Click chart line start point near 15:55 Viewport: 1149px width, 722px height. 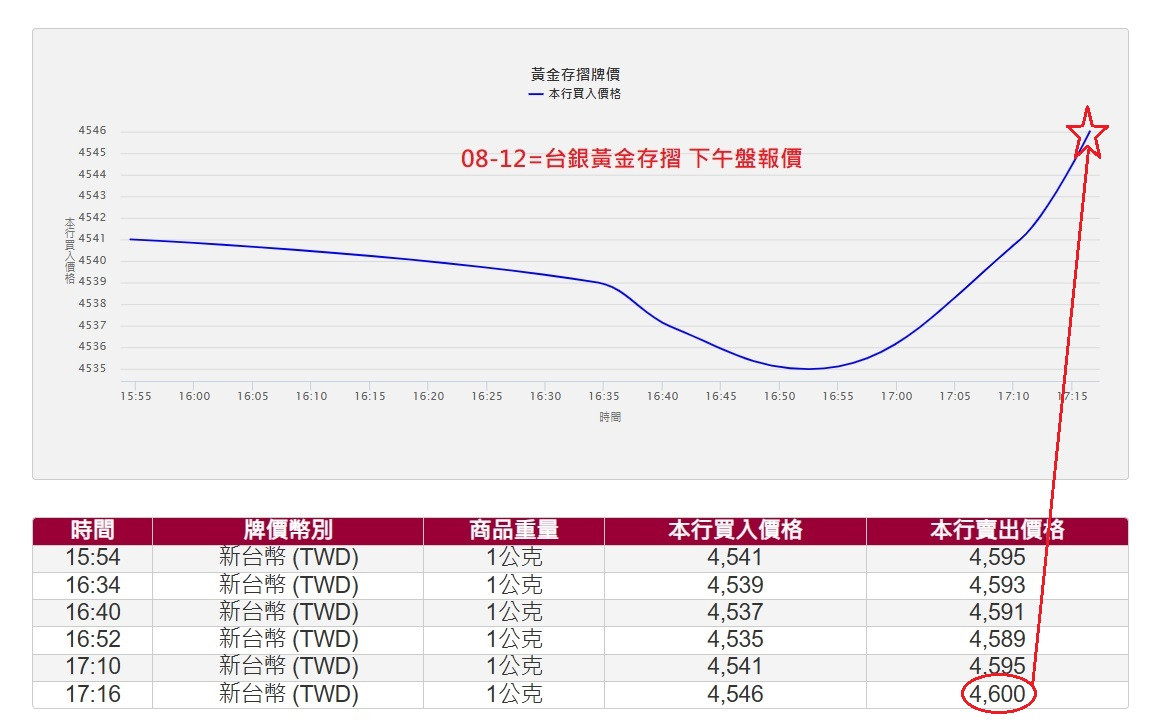(131, 239)
